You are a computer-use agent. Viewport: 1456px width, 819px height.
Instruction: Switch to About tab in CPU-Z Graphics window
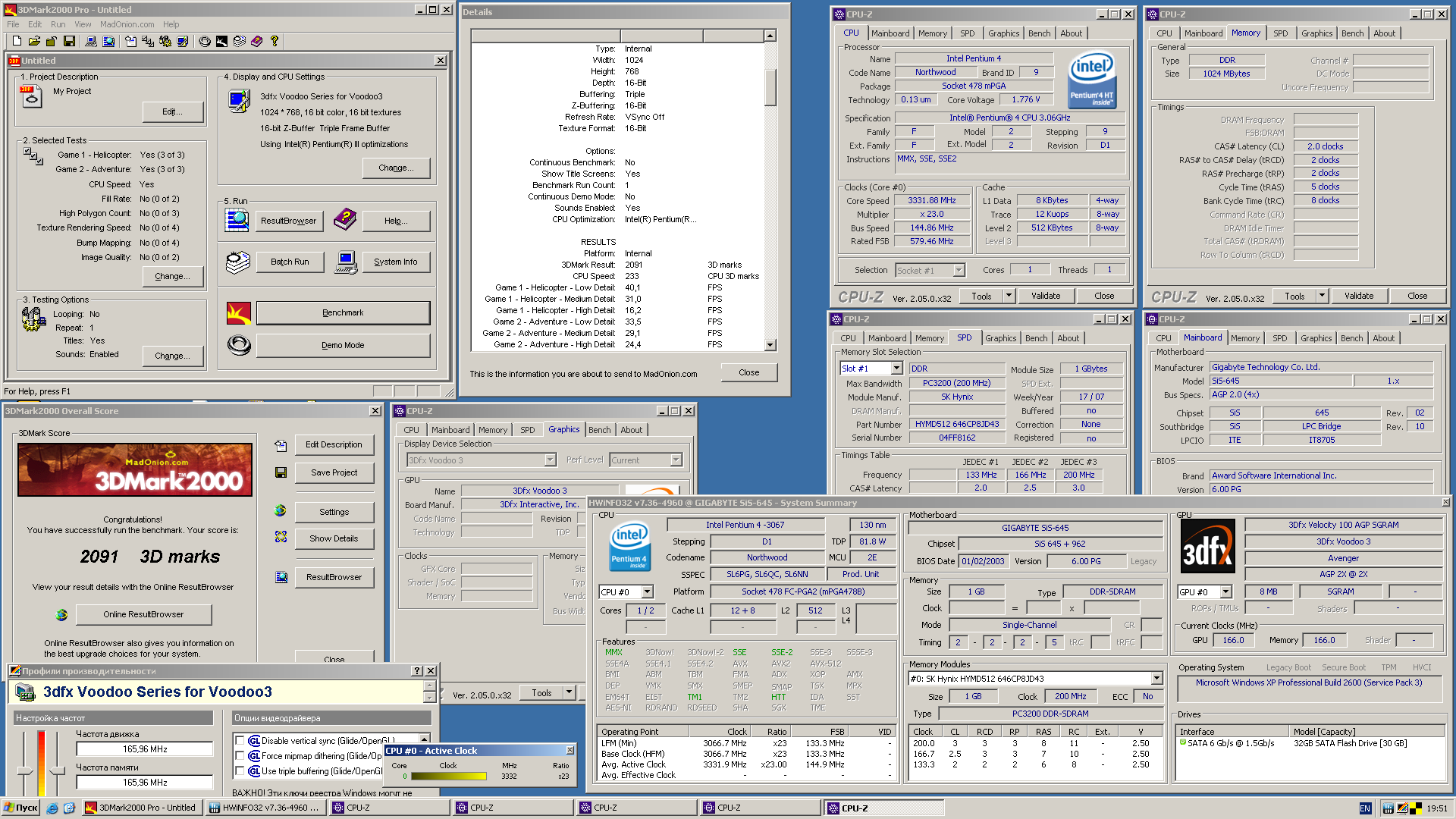631,430
